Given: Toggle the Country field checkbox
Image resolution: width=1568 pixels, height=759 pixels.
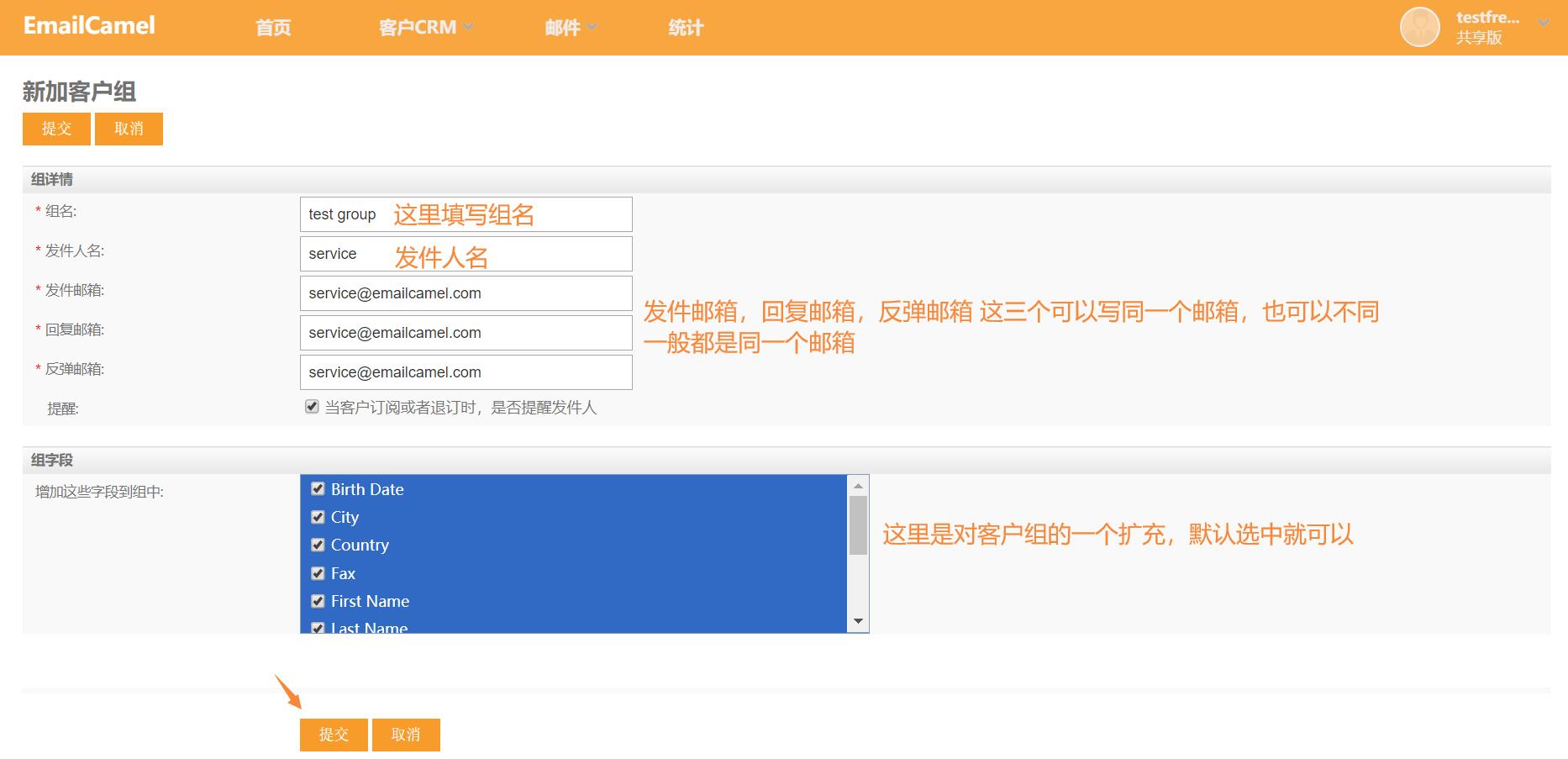Looking at the screenshot, I should click(x=318, y=545).
